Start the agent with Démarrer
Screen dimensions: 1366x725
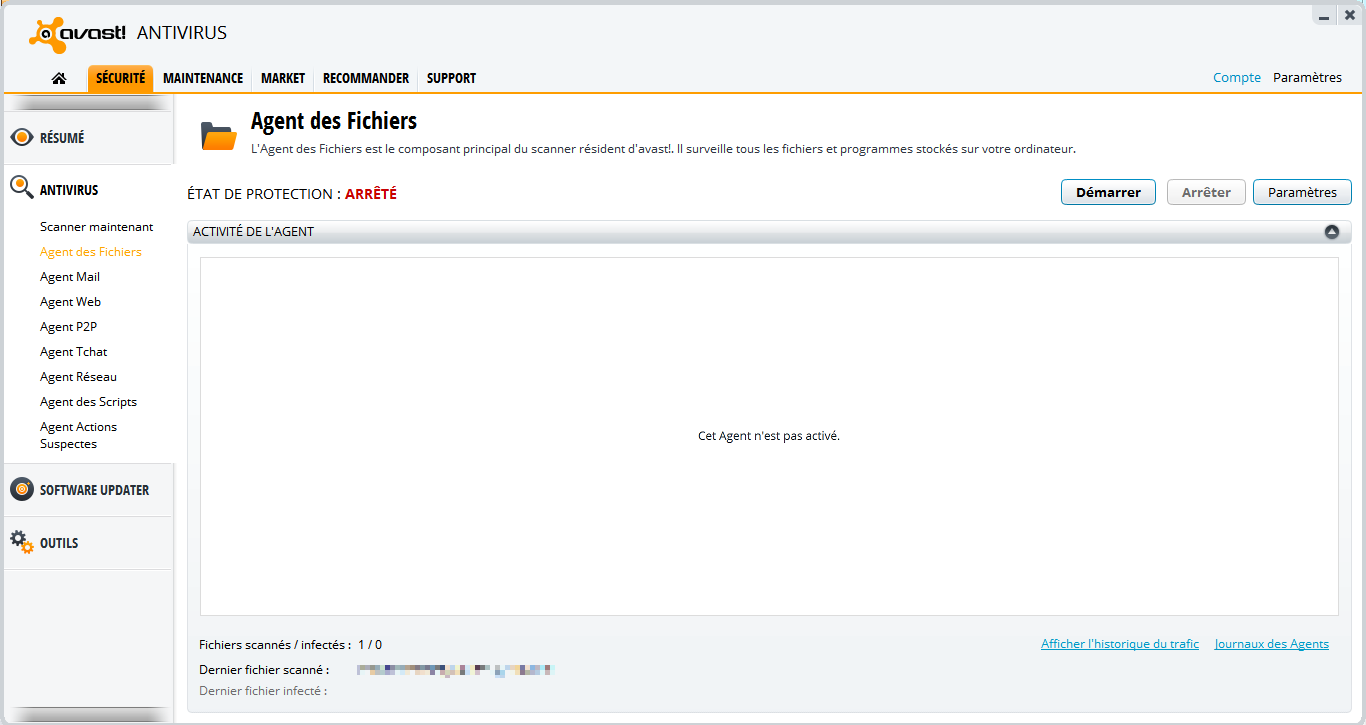pyautogui.click(x=1108, y=192)
